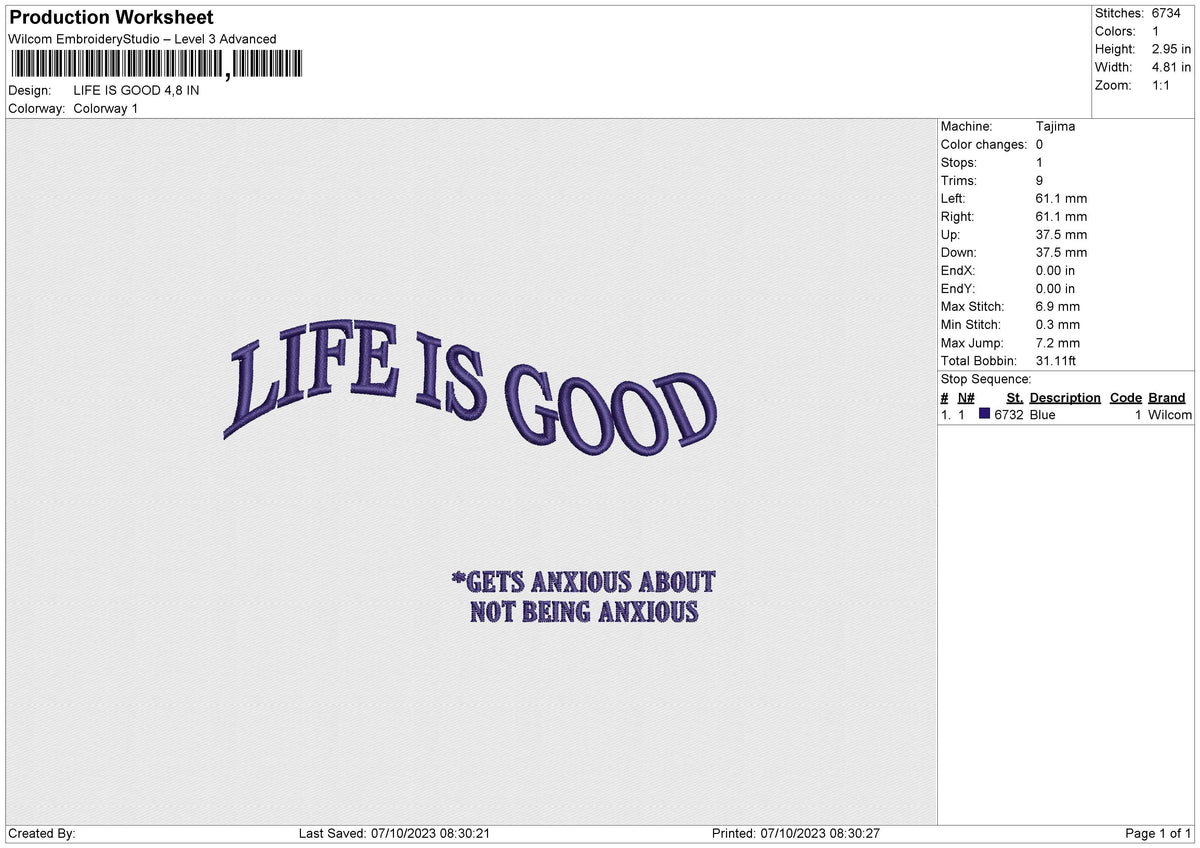
Task: Select the Color changes value 0
Action: point(1040,144)
